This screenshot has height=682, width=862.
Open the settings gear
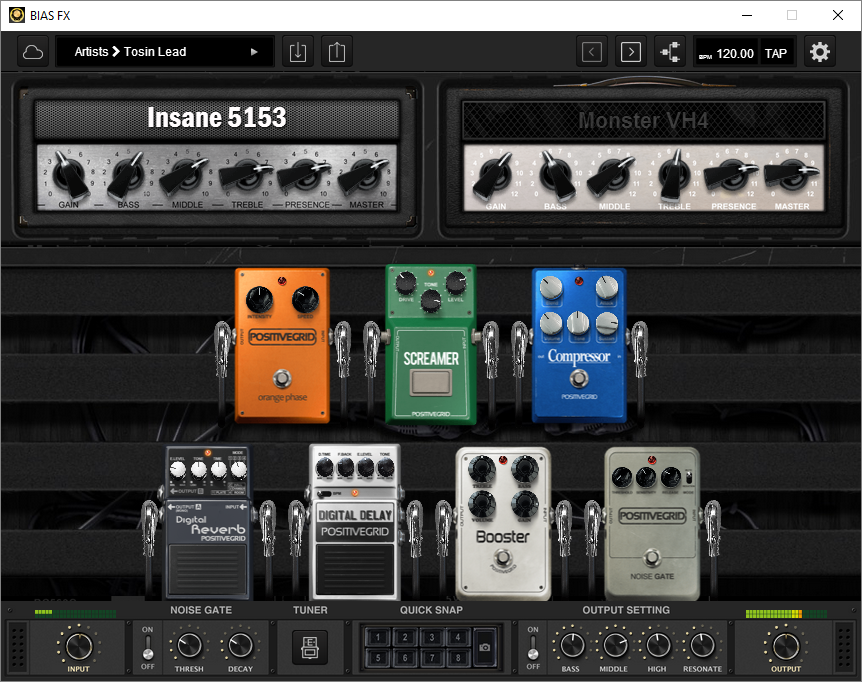pos(820,52)
